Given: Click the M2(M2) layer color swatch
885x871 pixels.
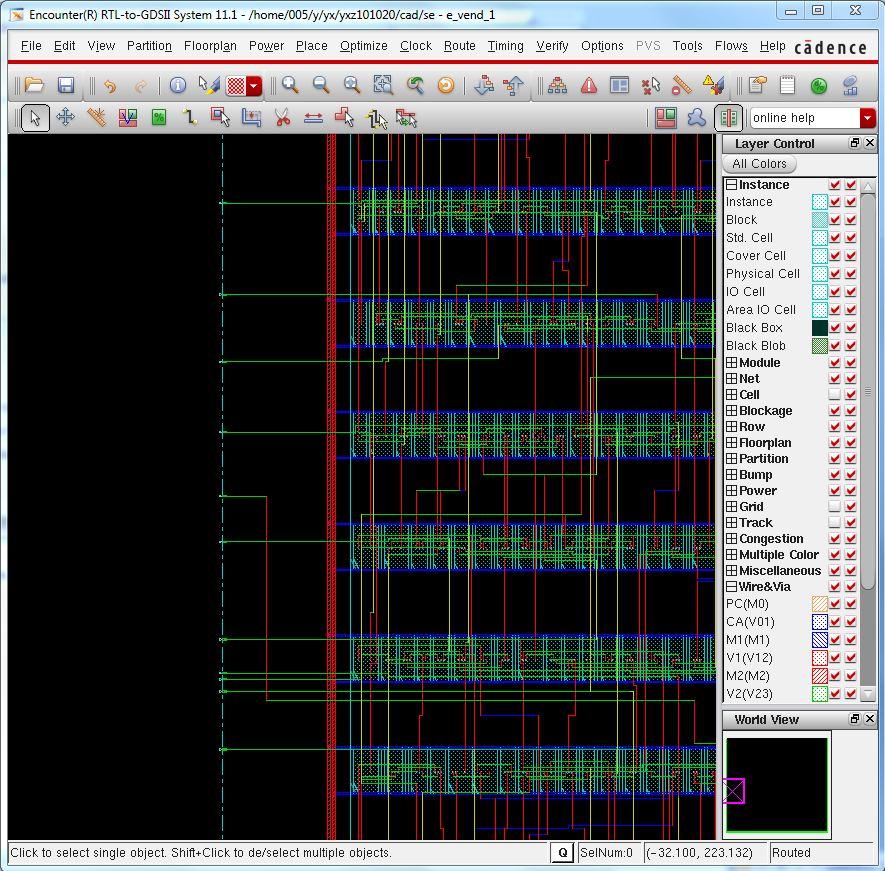Looking at the screenshot, I should (x=820, y=676).
